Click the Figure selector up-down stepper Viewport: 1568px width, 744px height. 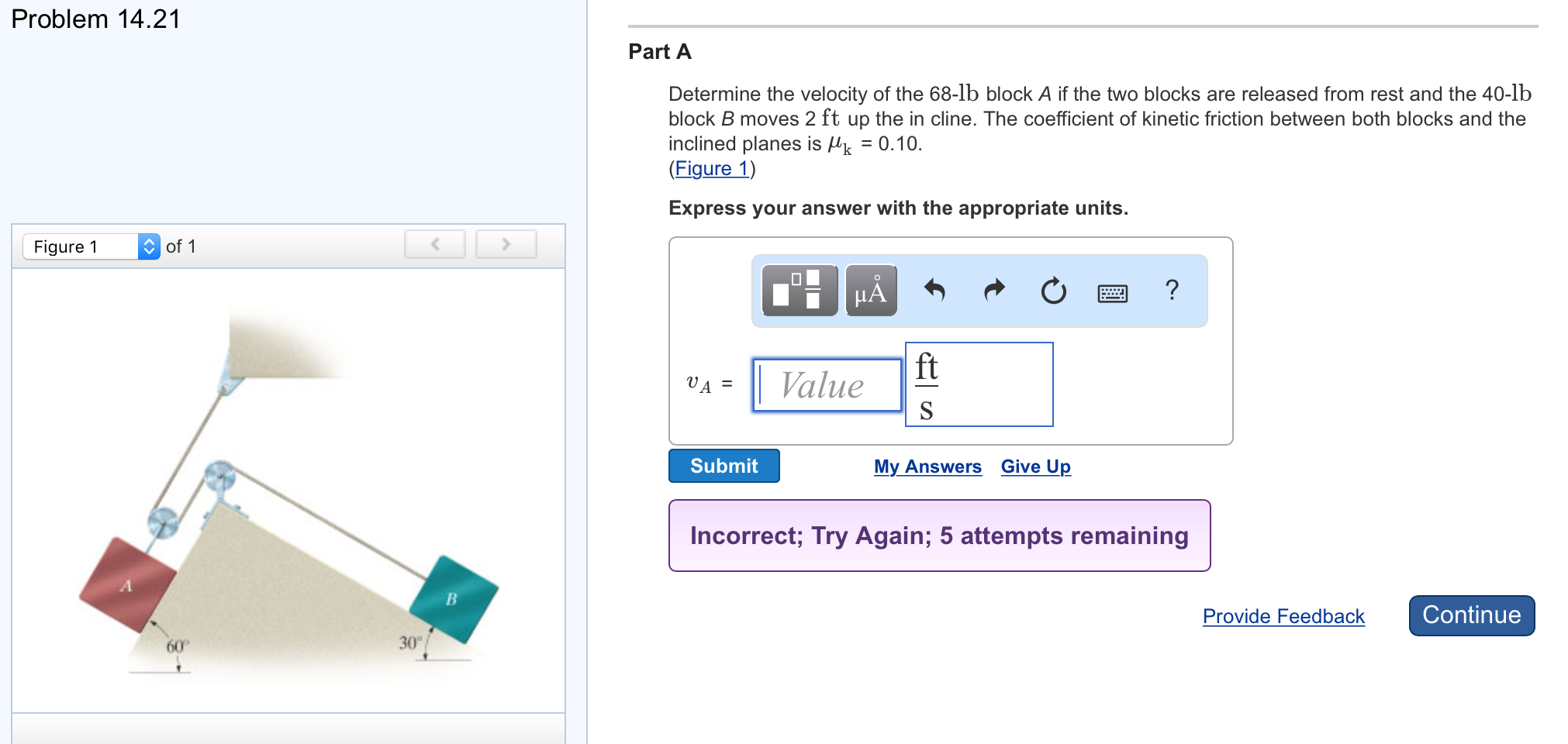(147, 246)
